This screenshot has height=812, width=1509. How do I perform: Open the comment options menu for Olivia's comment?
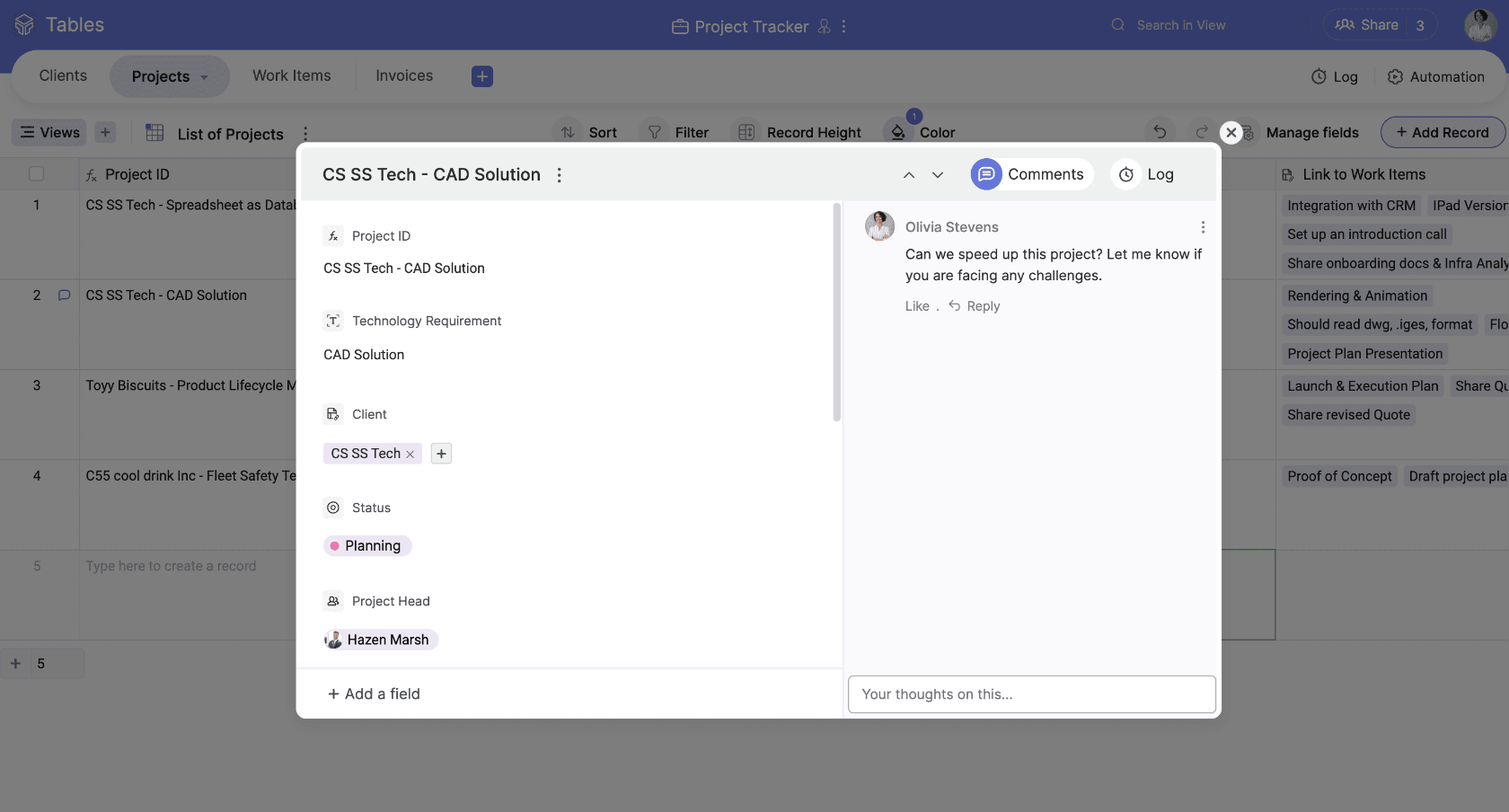[1203, 227]
